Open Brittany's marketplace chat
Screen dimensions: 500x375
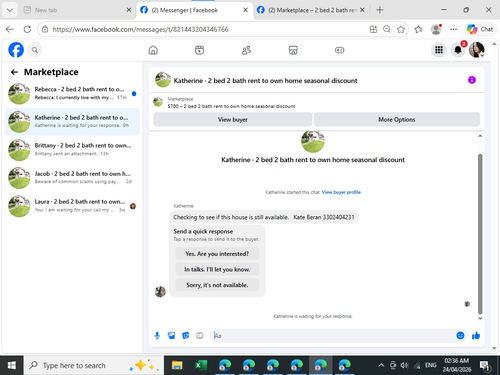72,150
